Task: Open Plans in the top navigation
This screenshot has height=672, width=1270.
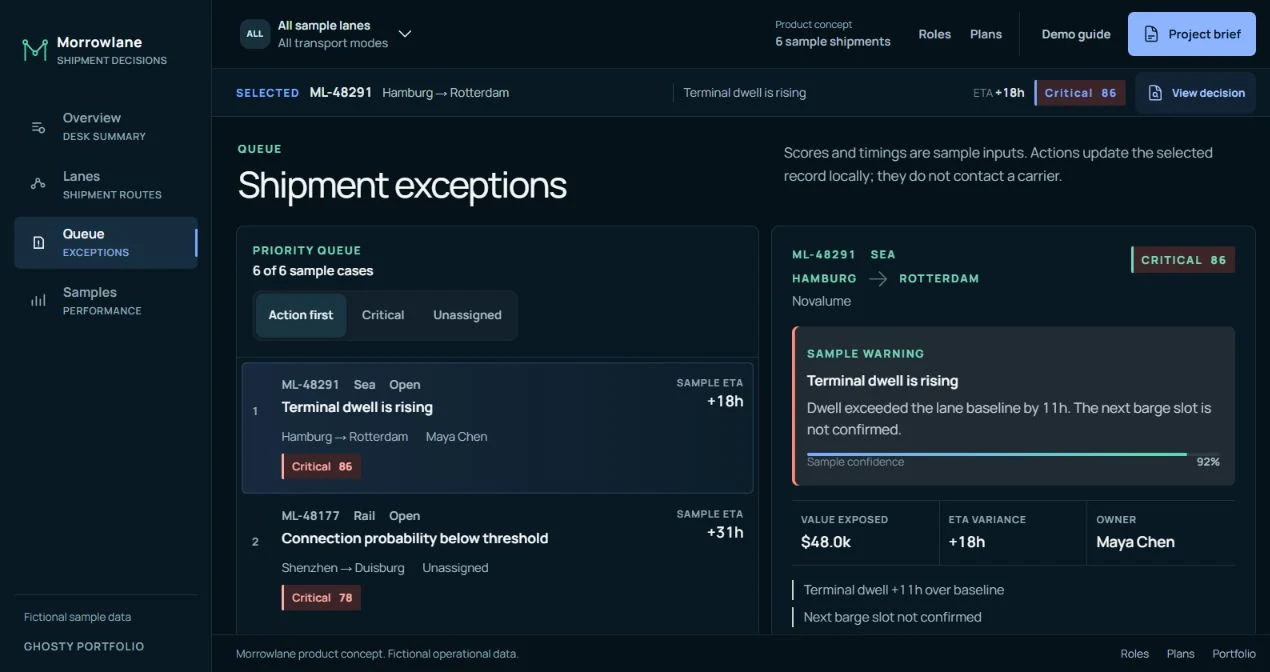Action: [986, 34]
